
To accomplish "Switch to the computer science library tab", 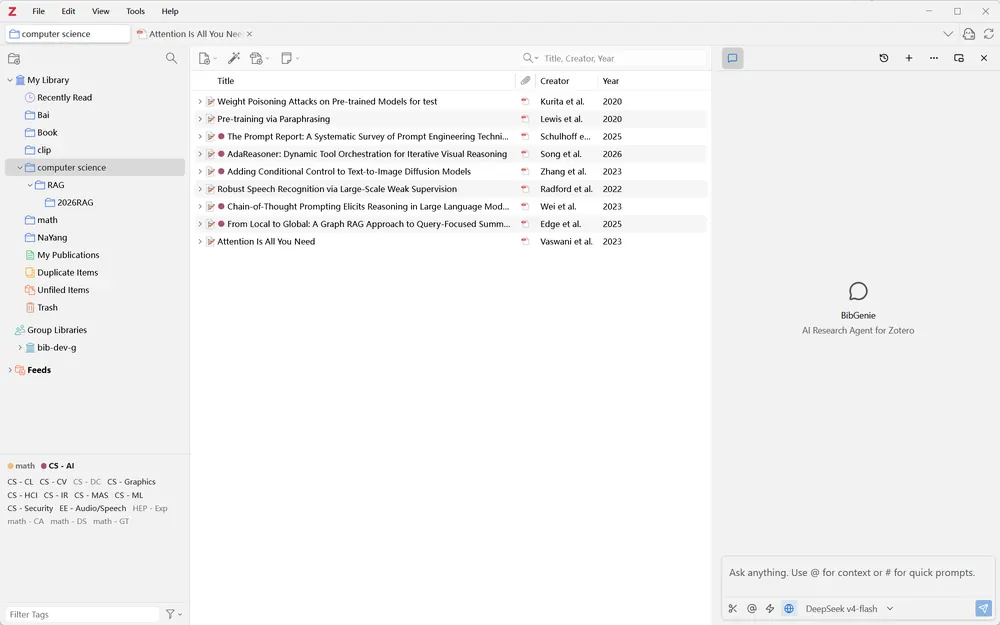I will click(68, 34).
